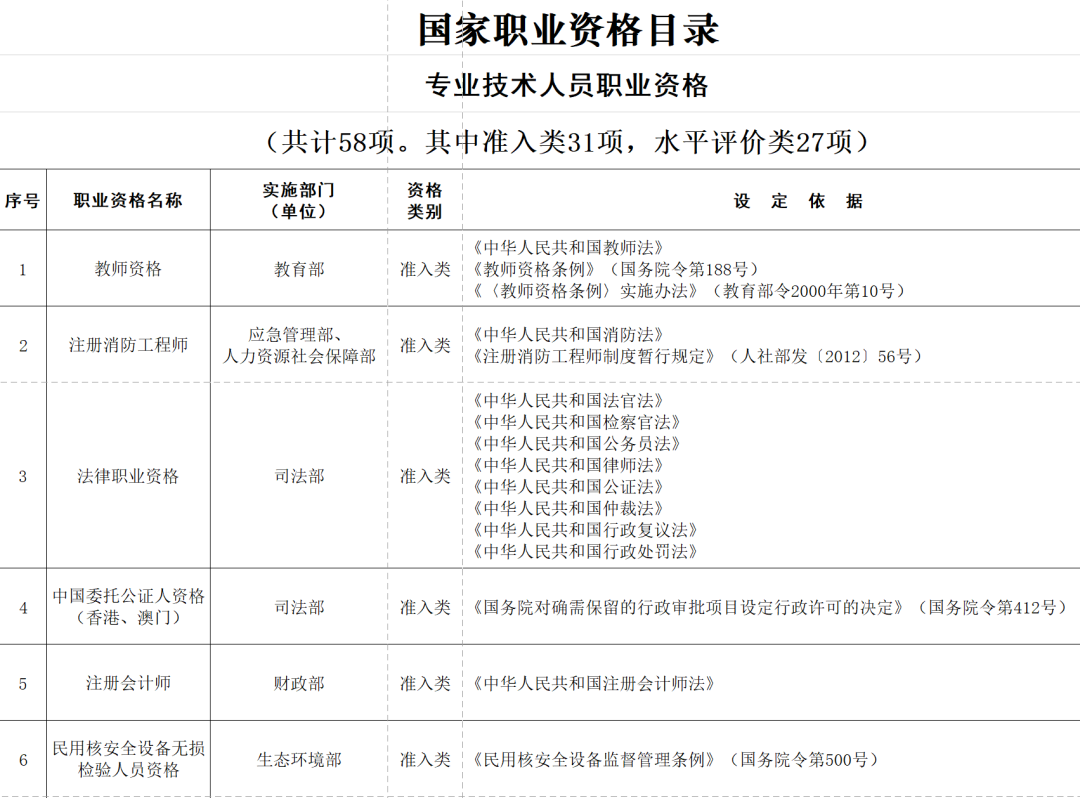Select the 实施部门（单位） header cell
The image size is (1080, 798).
pos(299,200)
